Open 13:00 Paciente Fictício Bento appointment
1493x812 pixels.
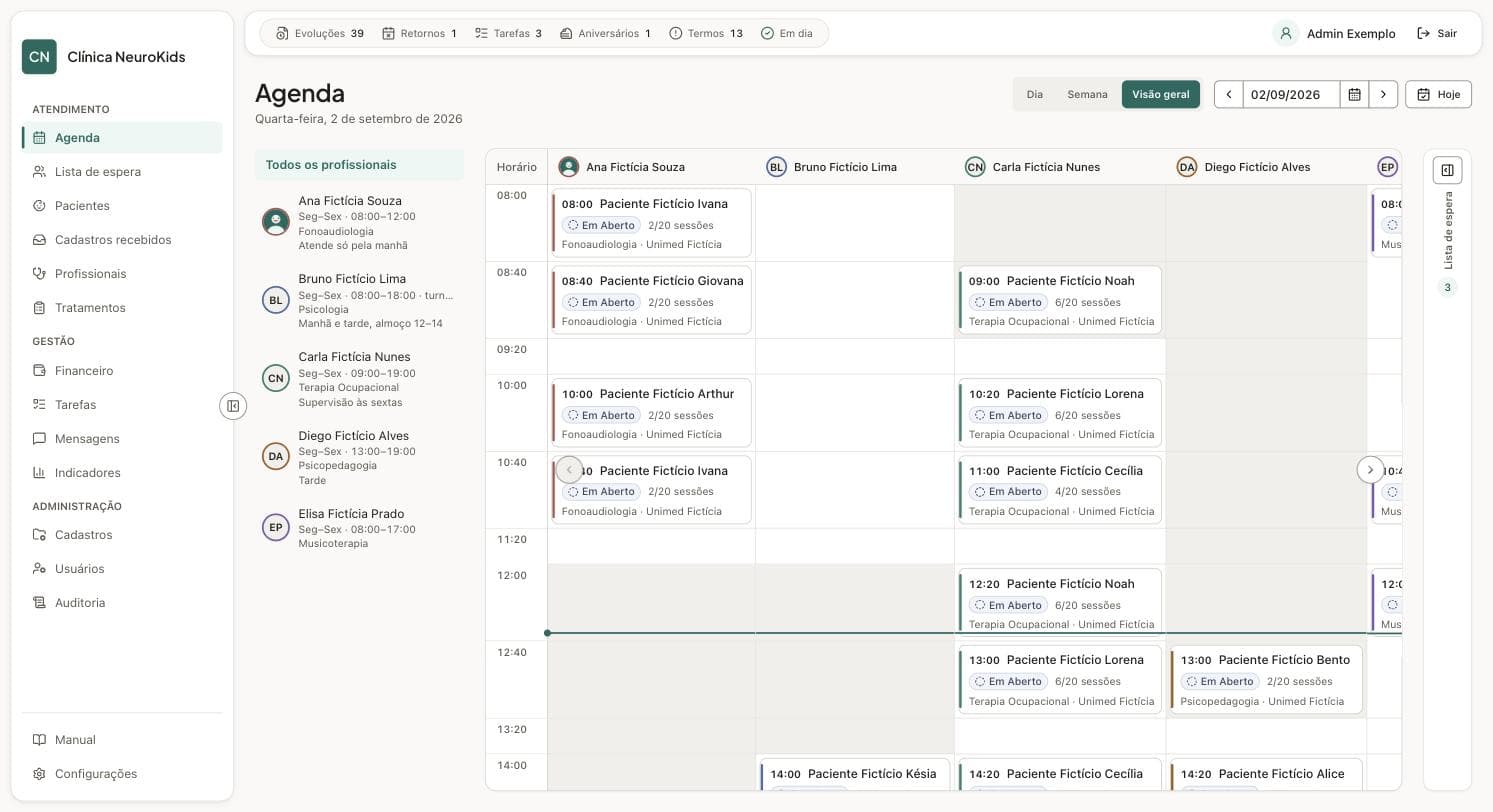[1266, 679]
